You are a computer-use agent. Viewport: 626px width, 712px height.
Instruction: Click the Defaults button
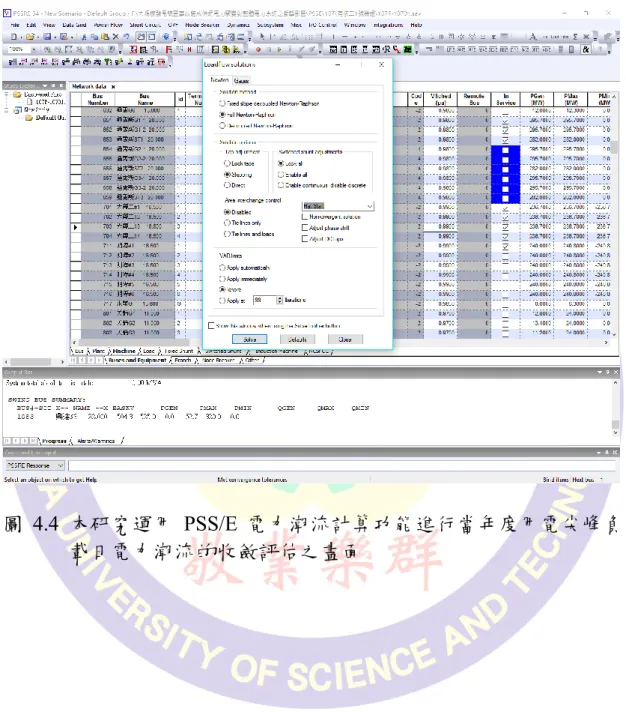297,340
